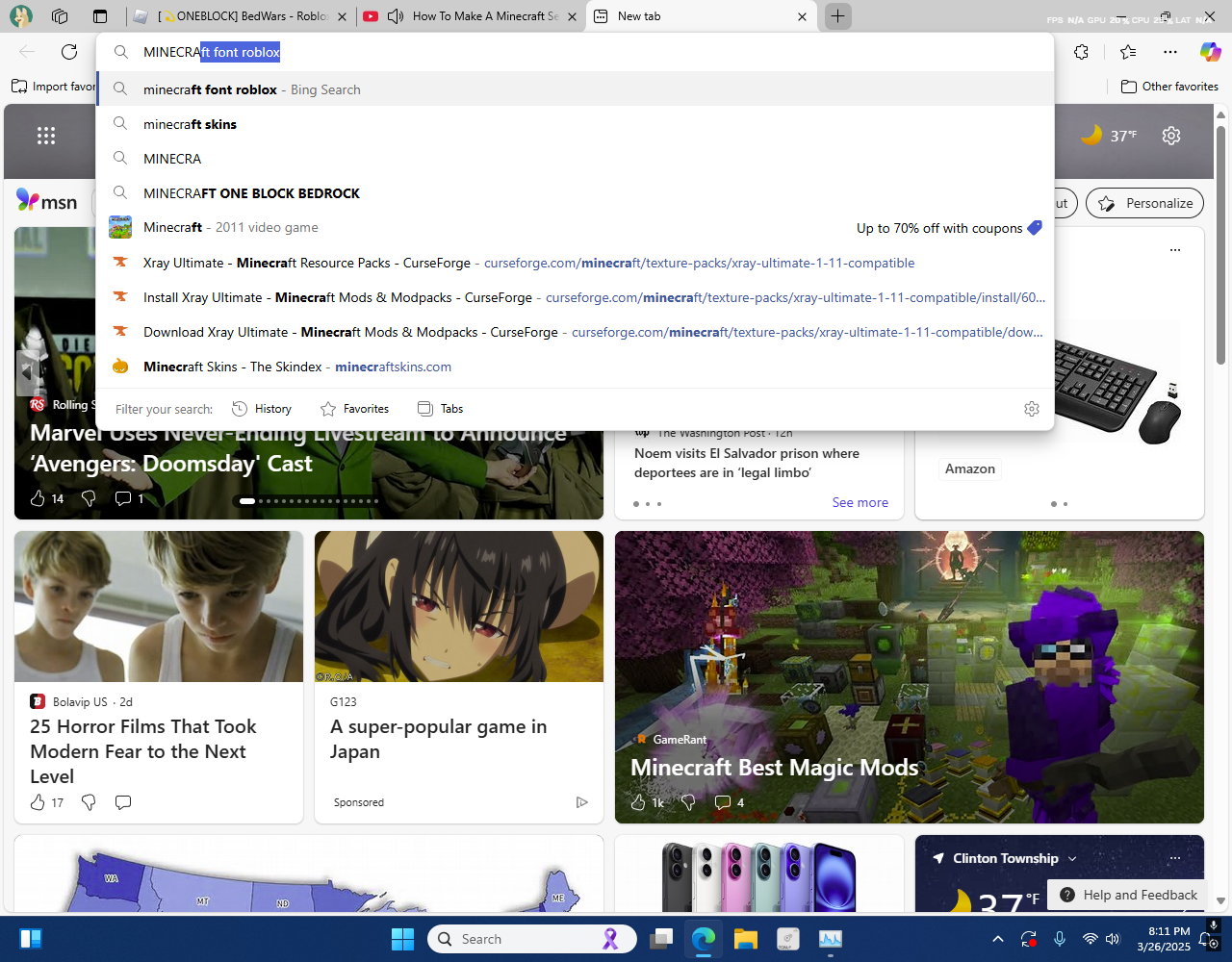The width and height of the screenshot is (1232, 962).
Task: Dislike the Minecraft Best Magic Mods card
Action: coord(688,802)
